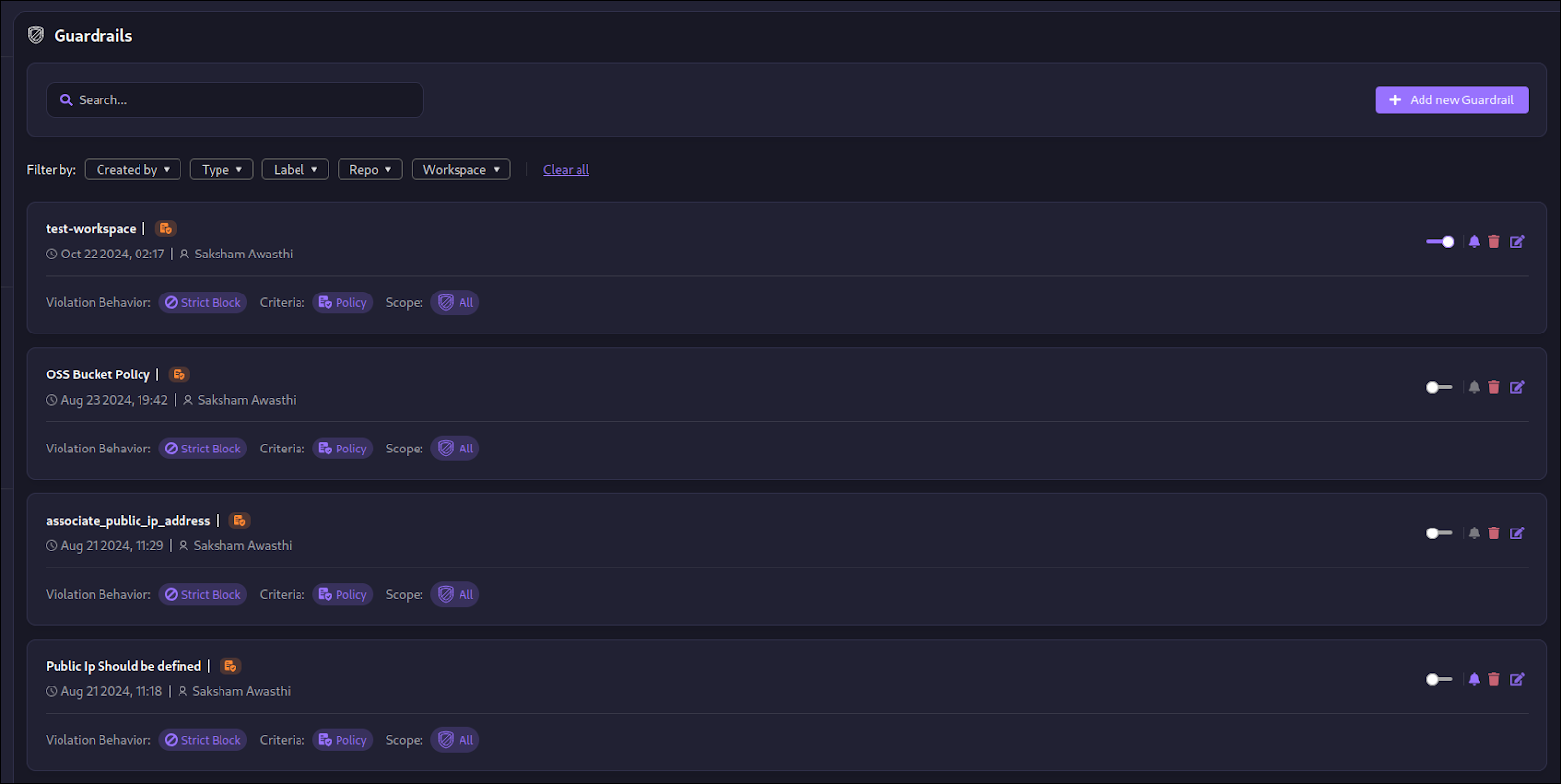Image resolution: width=1561 pixels, height=784 pixels.
Task: Delete Public Ip Should be defined guardrail
Action: pos(1494,679)
